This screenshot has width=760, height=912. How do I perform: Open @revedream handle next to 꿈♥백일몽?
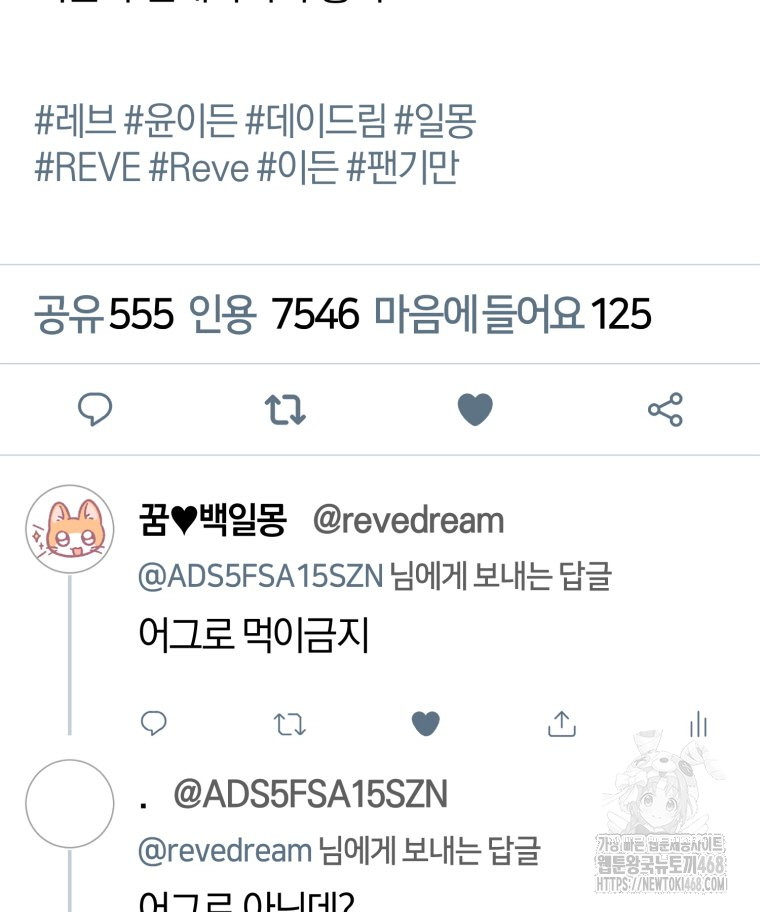pos(408,521)
